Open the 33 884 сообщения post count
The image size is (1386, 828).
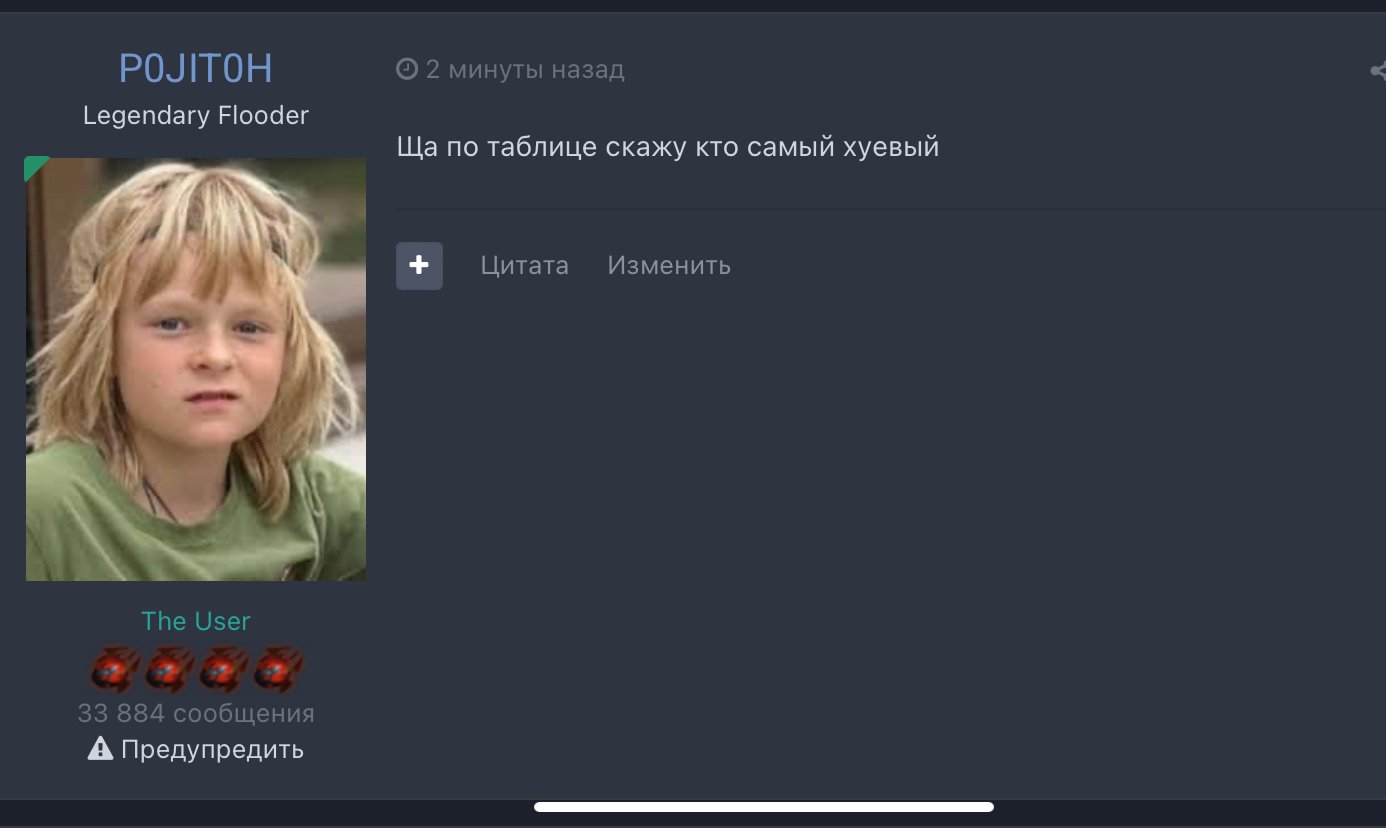pyautogui.click(x=196, y=713)
